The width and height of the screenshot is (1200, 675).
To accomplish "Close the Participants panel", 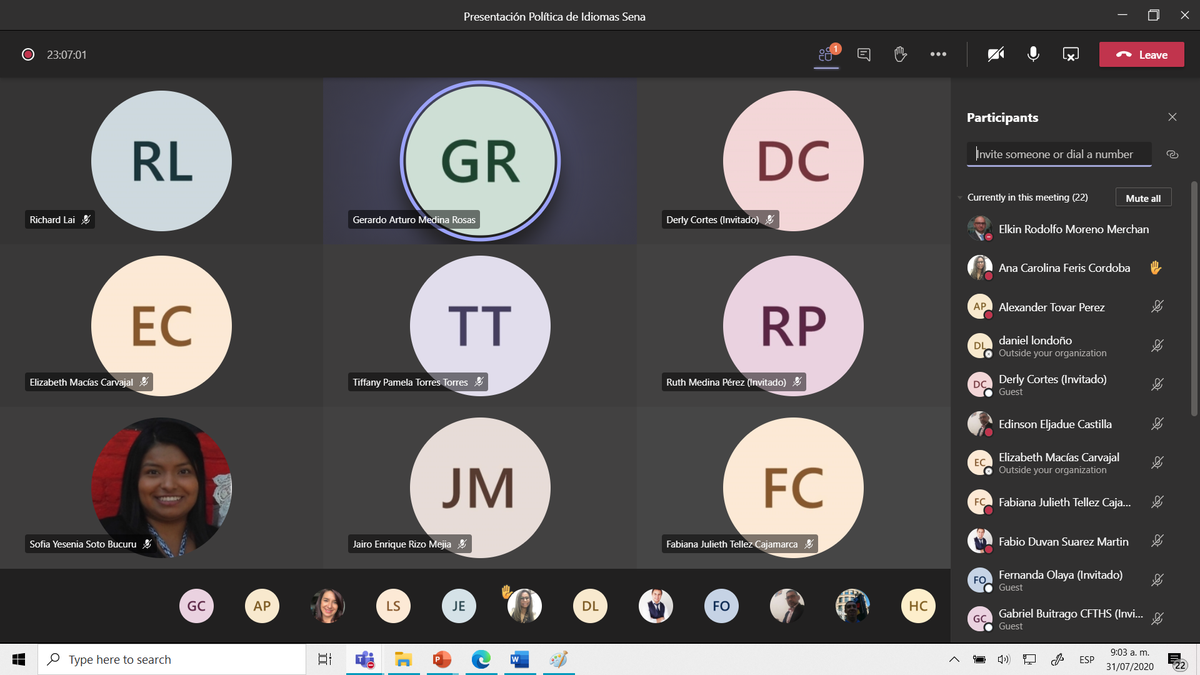I will [x=1172, y=117].
